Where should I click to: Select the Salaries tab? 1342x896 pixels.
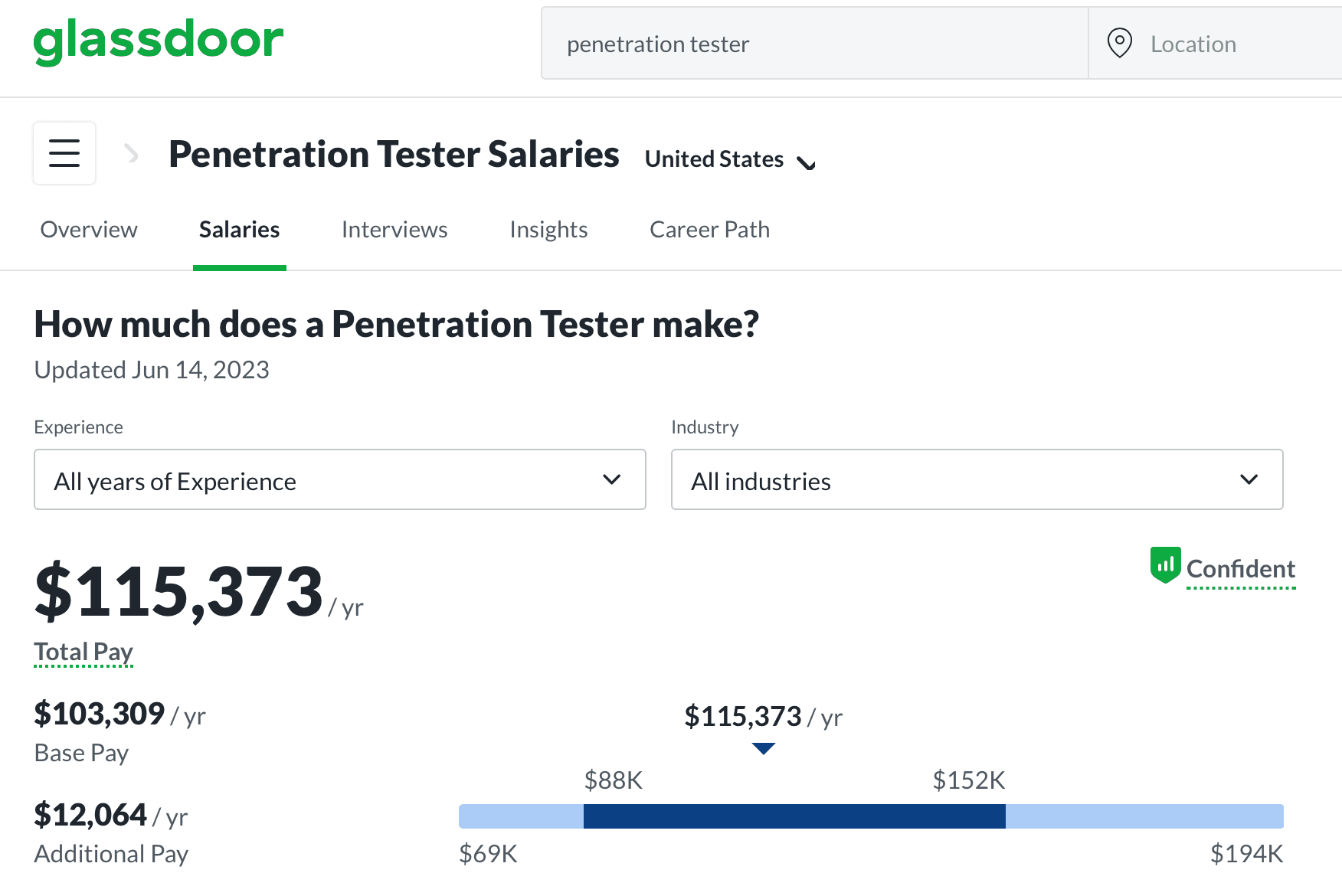[x=240, y=230]
